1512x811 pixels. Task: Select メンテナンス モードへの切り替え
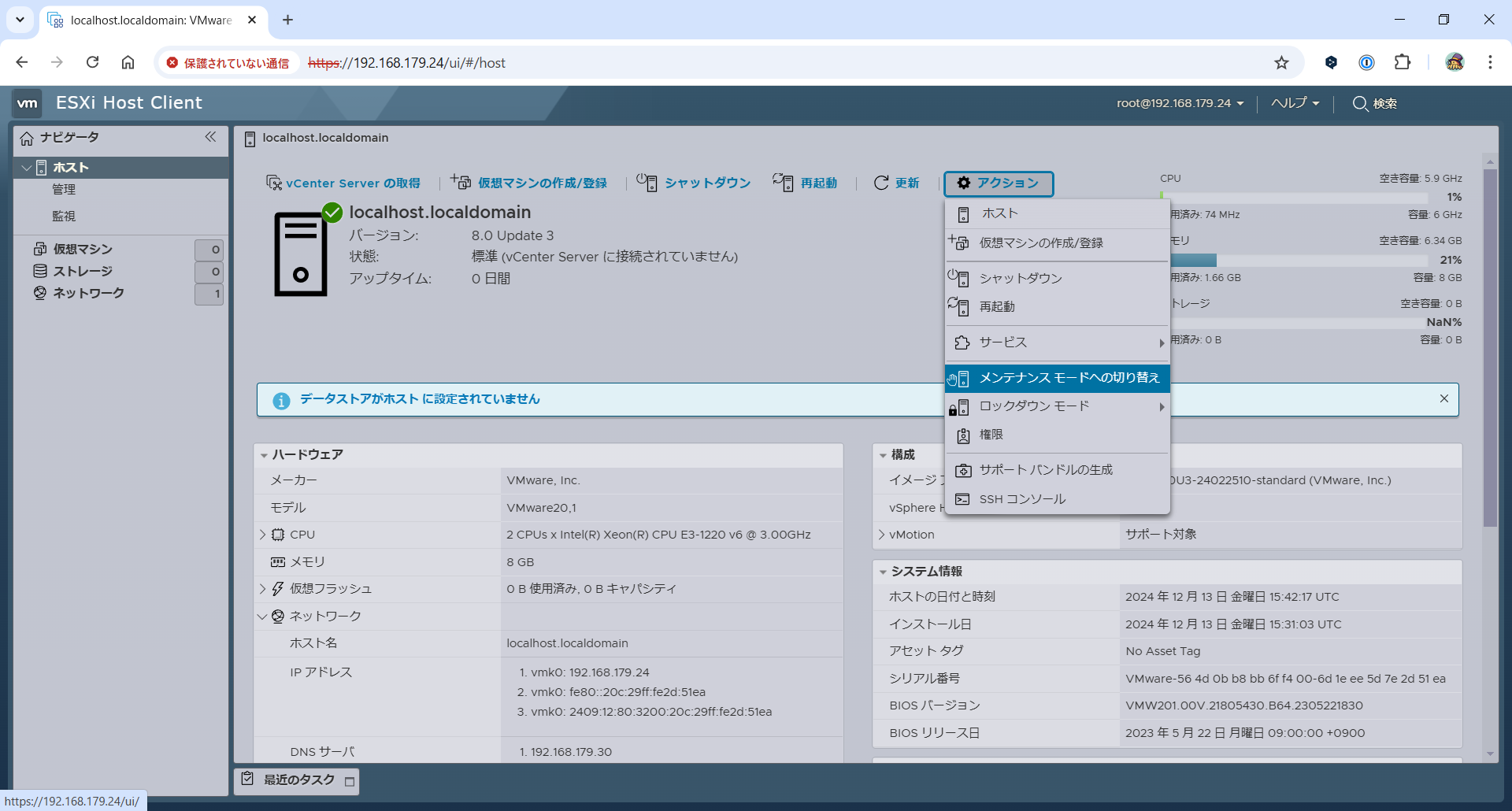(x=1058, y=378)
